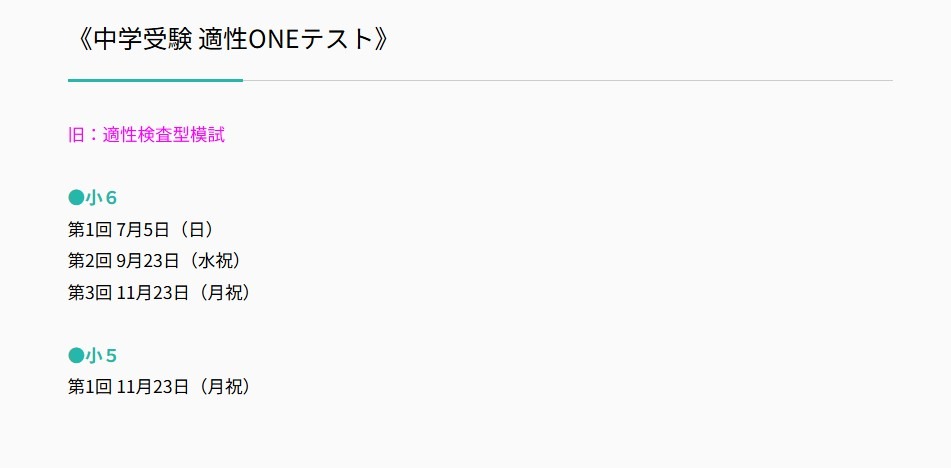Select 11月23日（月祝） date under 小５
Viewport: 951px width, 468px height.
(183, 387)
